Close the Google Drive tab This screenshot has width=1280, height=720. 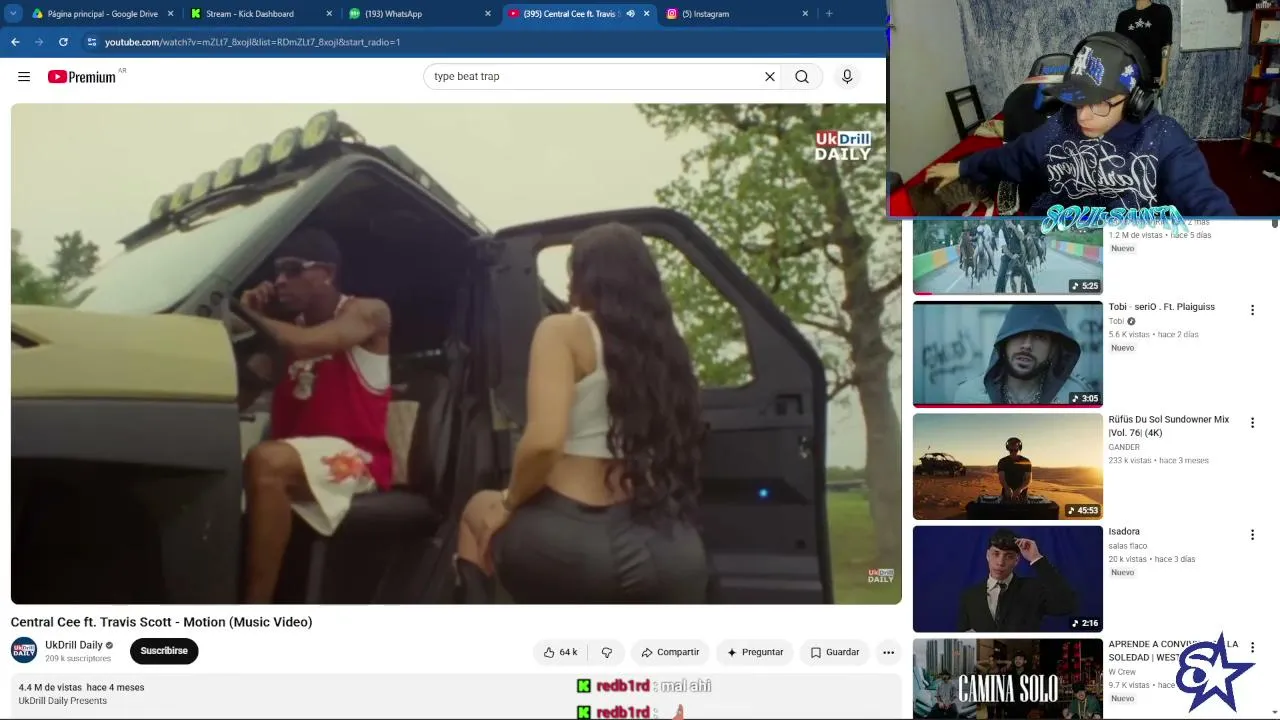point(170,14)
